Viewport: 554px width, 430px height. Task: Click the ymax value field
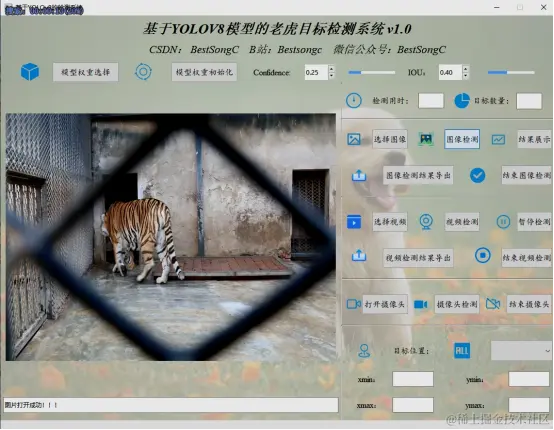[529, 405]
